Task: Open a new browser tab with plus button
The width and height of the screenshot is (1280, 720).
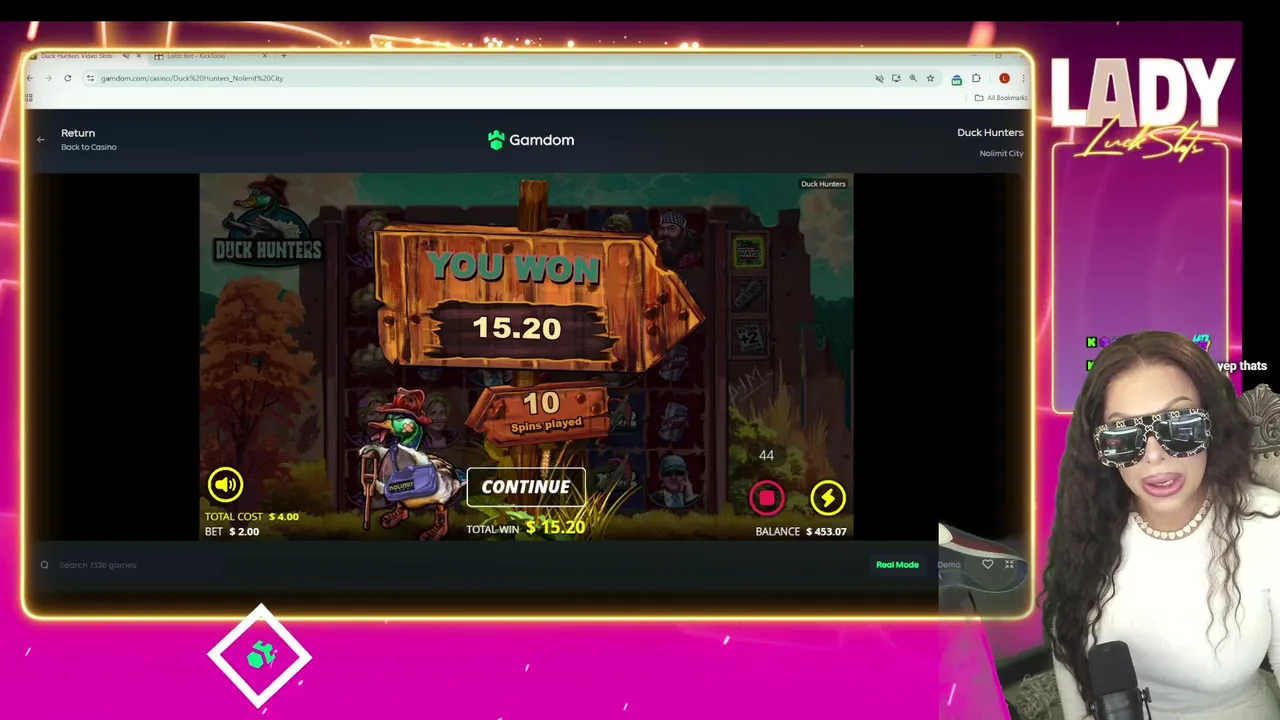Action: pyautogui.click(x=284, y=56)
